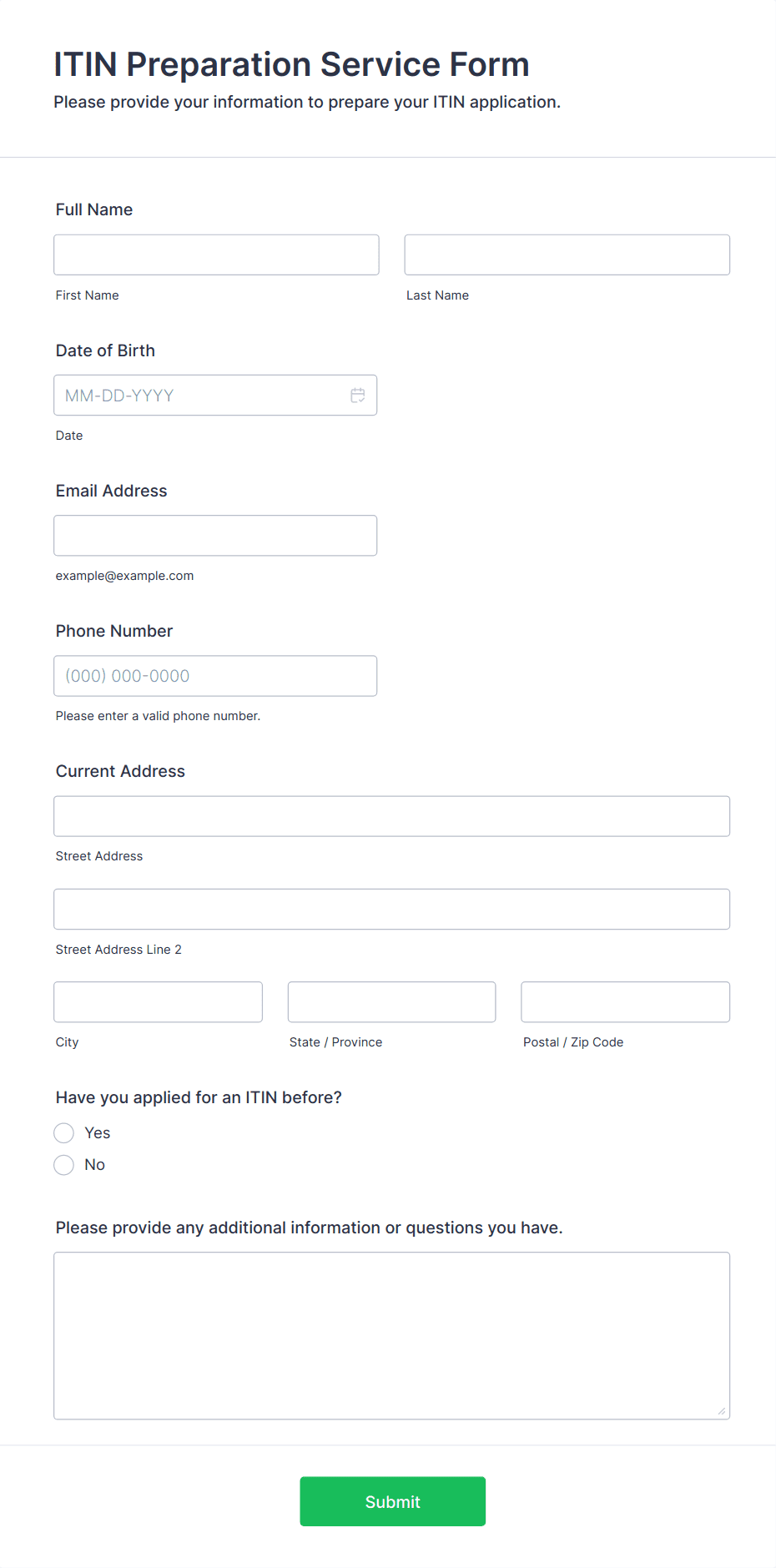Open the date of birth calendar picker icon
Viewport: 776px width, 1568px height.
(357, 396)
